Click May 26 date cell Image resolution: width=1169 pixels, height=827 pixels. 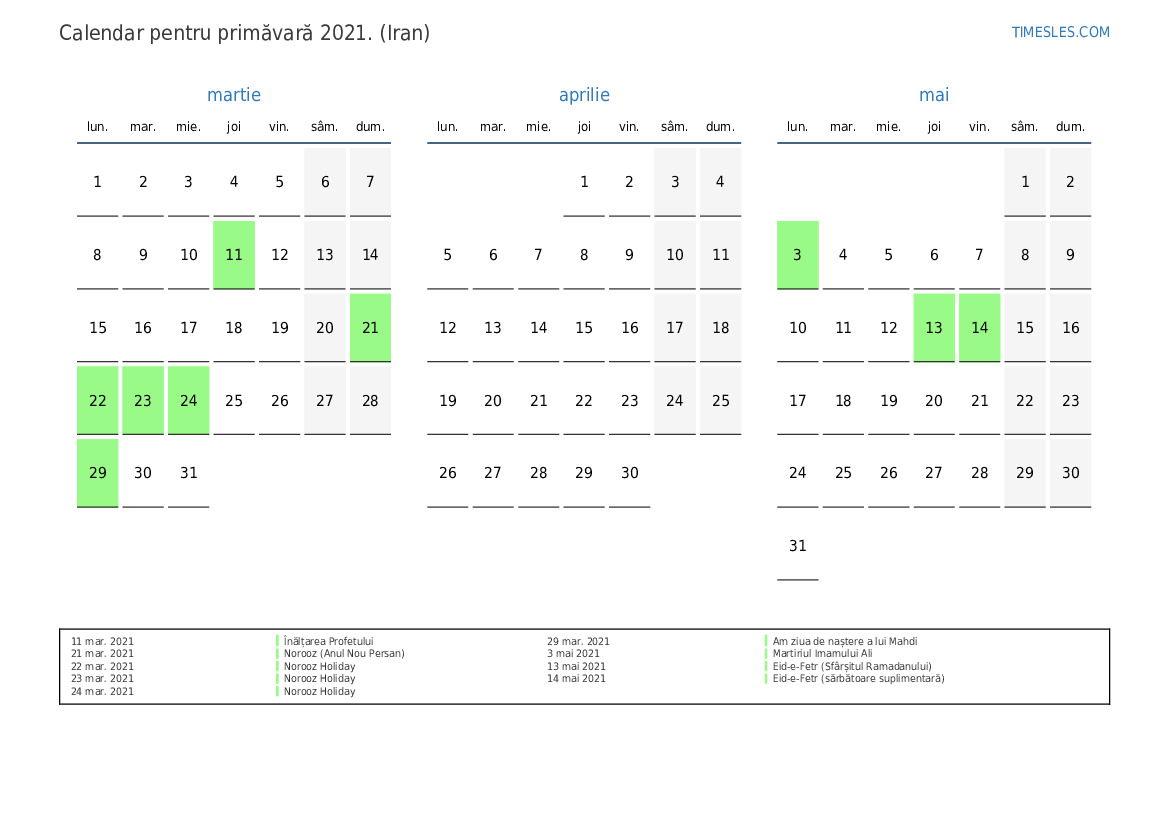tap(889, 473)
